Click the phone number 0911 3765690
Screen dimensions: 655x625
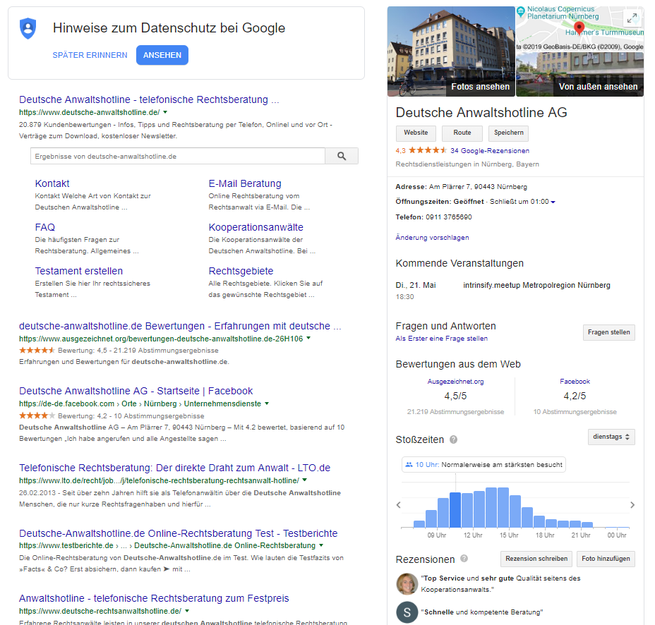(449, 217)
